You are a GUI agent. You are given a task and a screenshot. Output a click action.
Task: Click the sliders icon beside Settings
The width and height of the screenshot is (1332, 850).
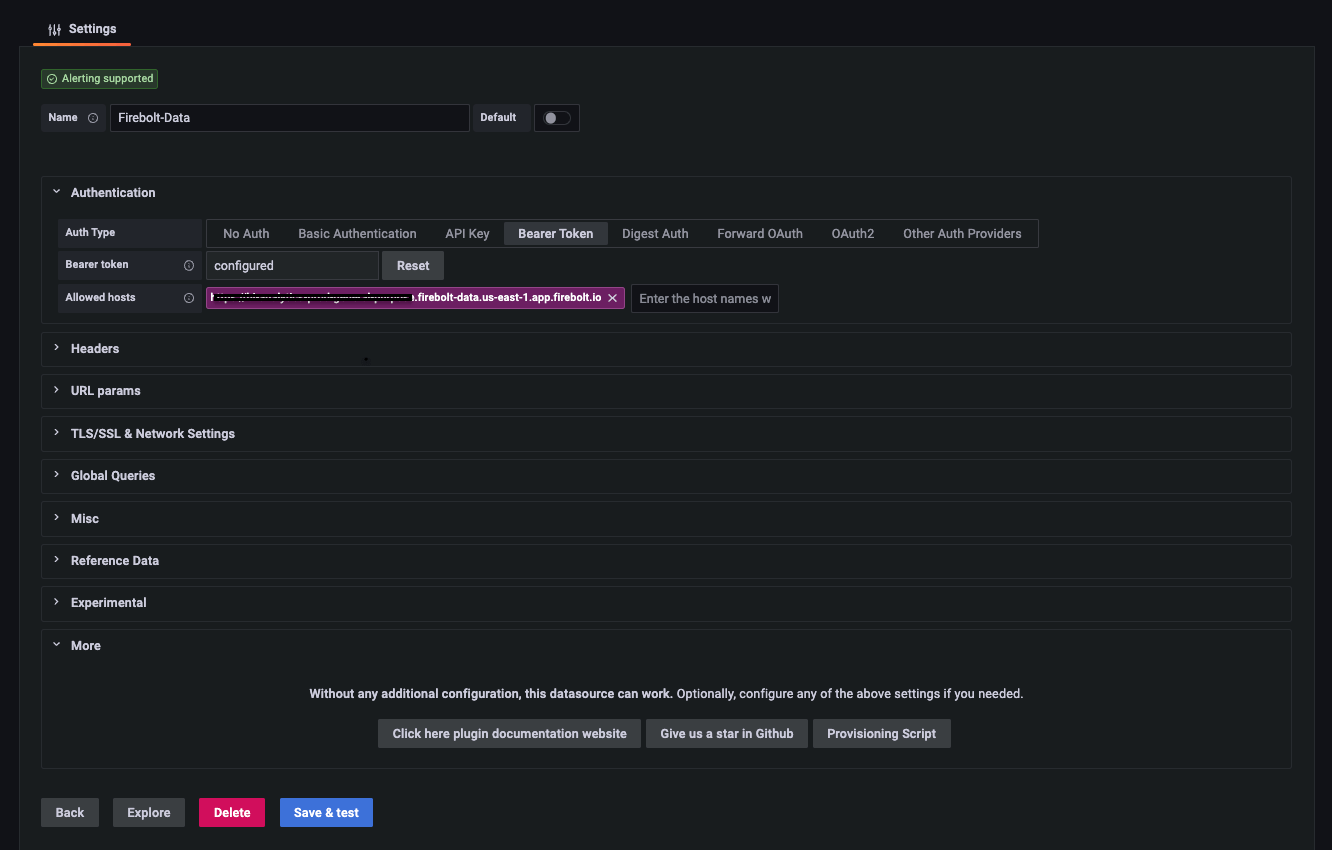[53, 29]
